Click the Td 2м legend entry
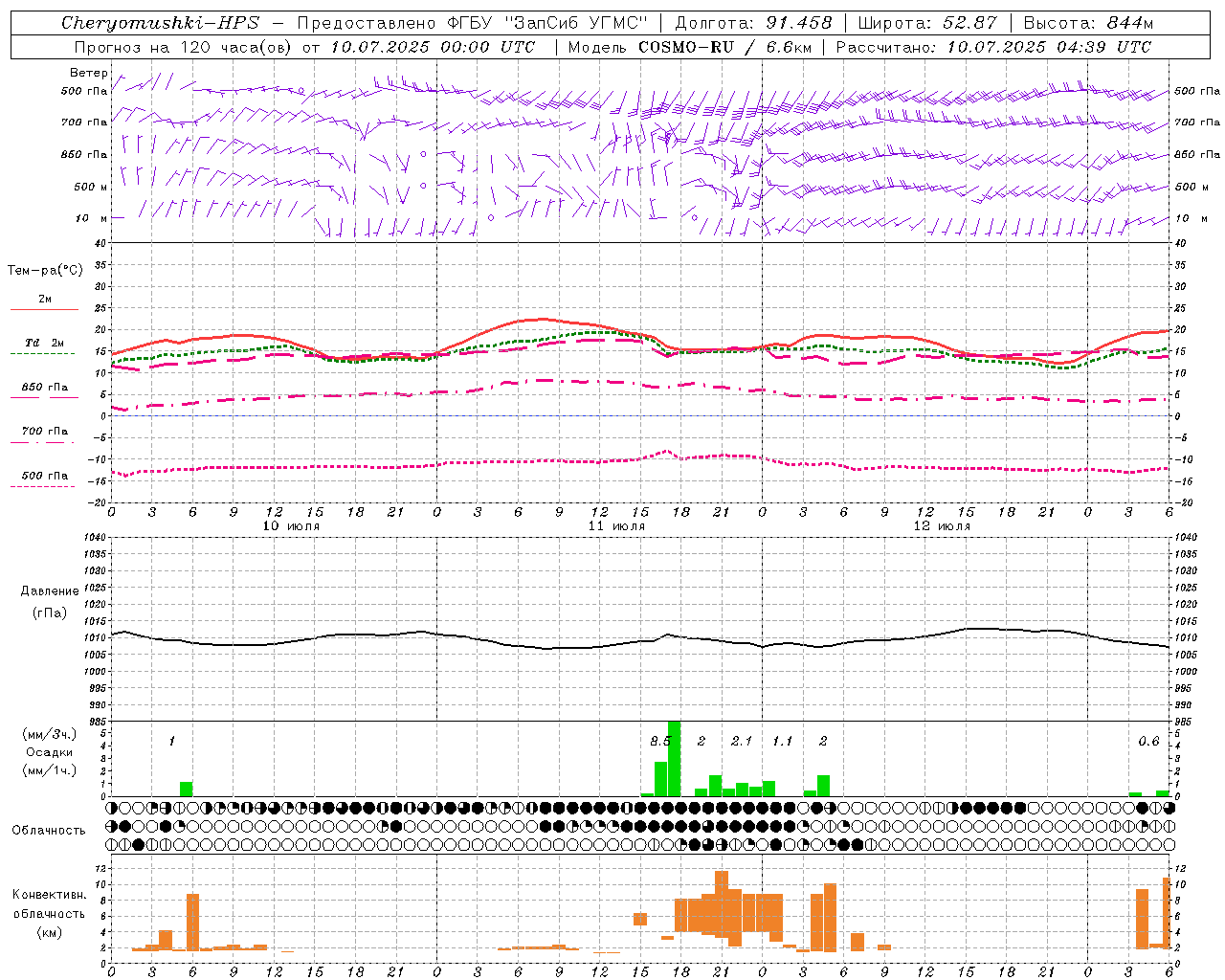1225x980 pixels. point(44,343)
